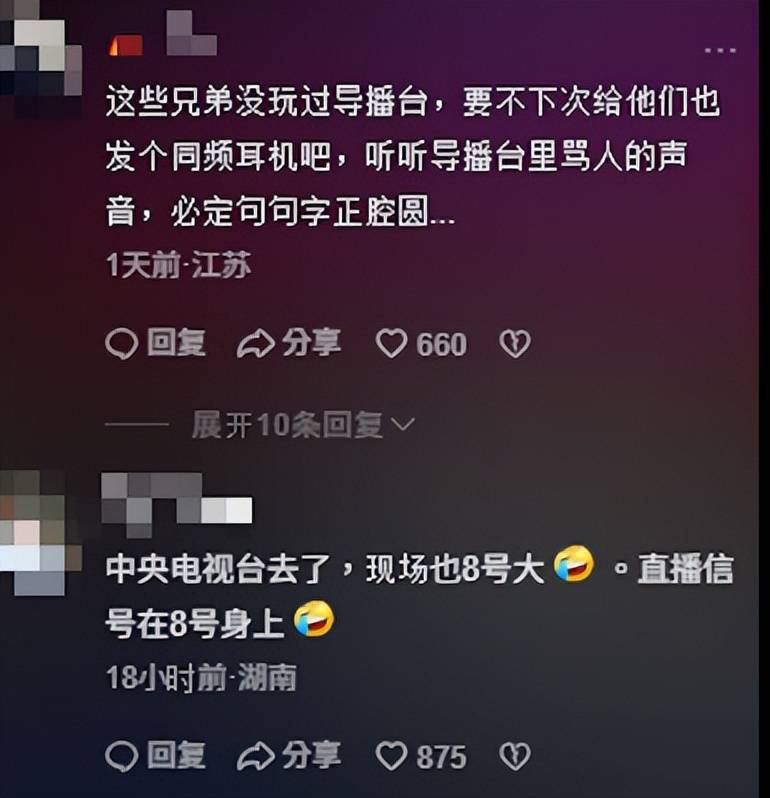Dislike the Jiangsu comment via its broken heart icon

[x=515, y=344]
